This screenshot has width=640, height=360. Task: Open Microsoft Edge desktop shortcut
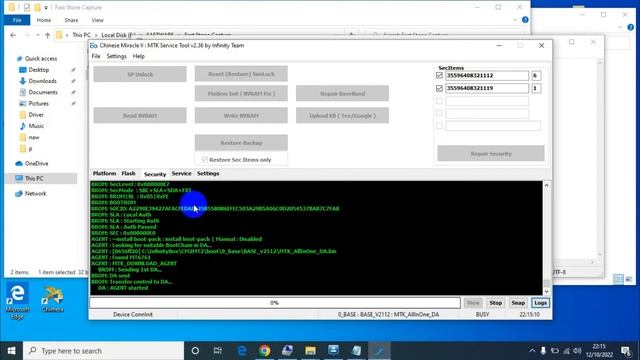point(17,300)
